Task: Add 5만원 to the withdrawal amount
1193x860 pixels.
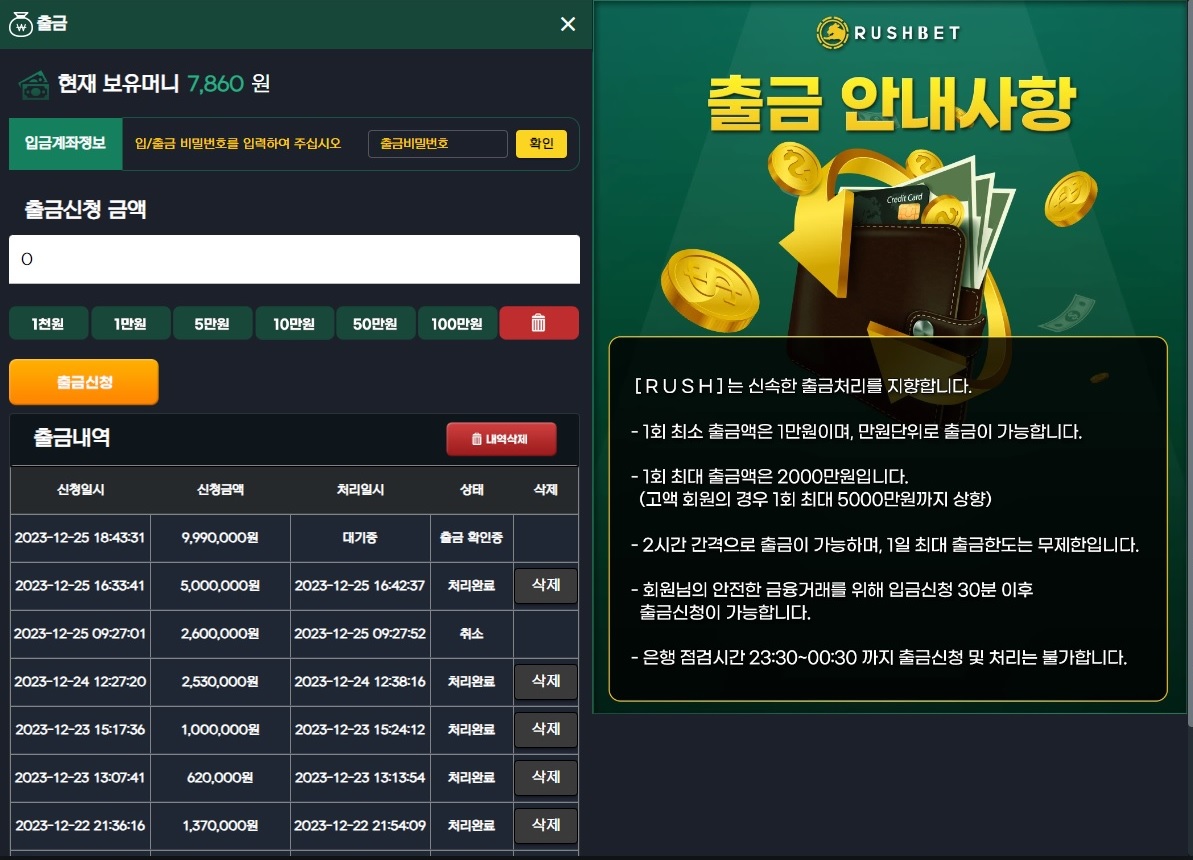Action: point(212,323)
